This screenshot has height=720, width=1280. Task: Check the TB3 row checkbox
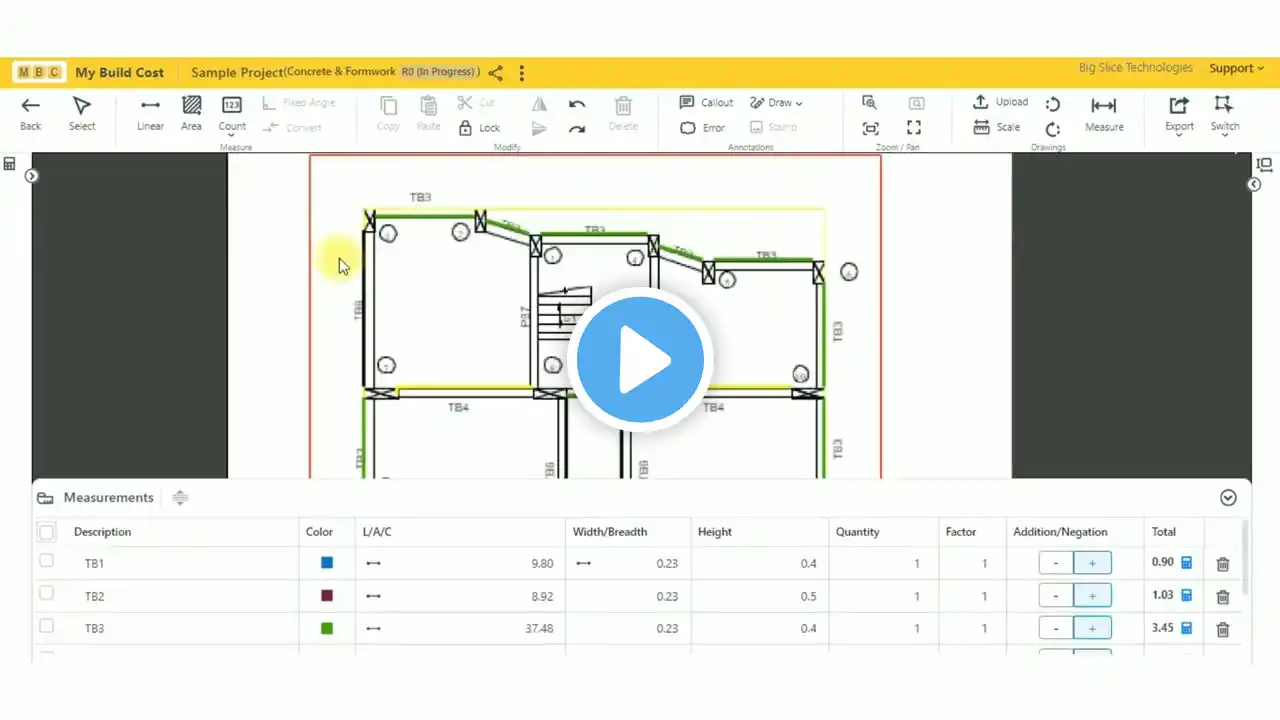tap(46, 626)
